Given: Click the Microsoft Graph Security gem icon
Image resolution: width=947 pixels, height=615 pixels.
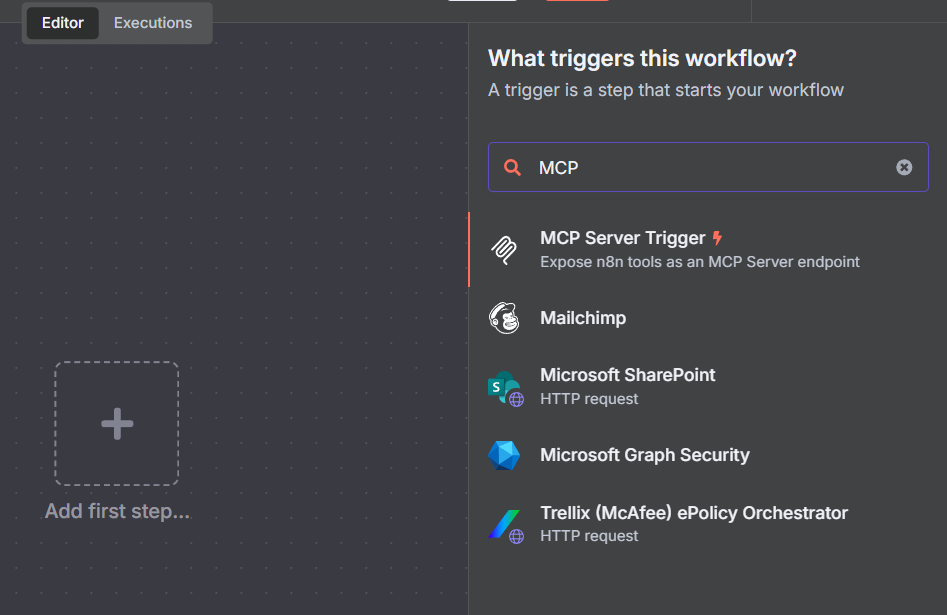Looking at the screenshot, I should click(504, 456).
